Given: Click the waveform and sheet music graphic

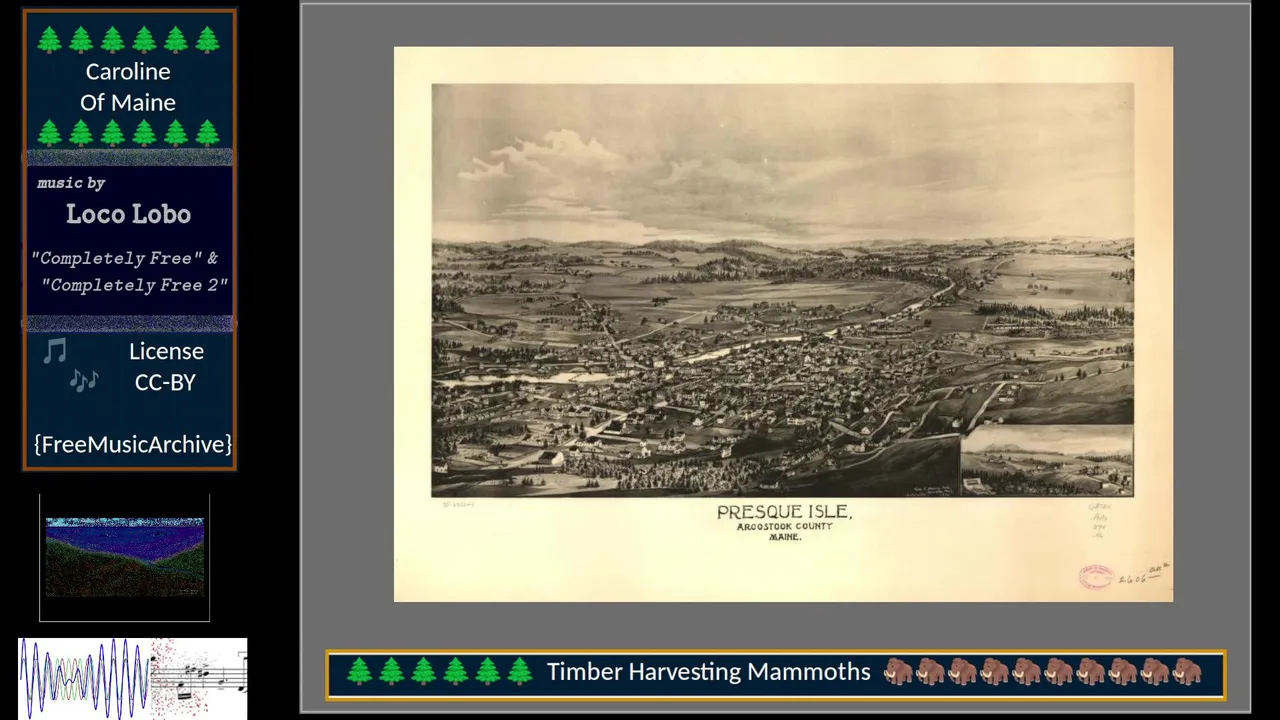Looking at the screenshot, I should pyautogui.click(x=133, y=678).
